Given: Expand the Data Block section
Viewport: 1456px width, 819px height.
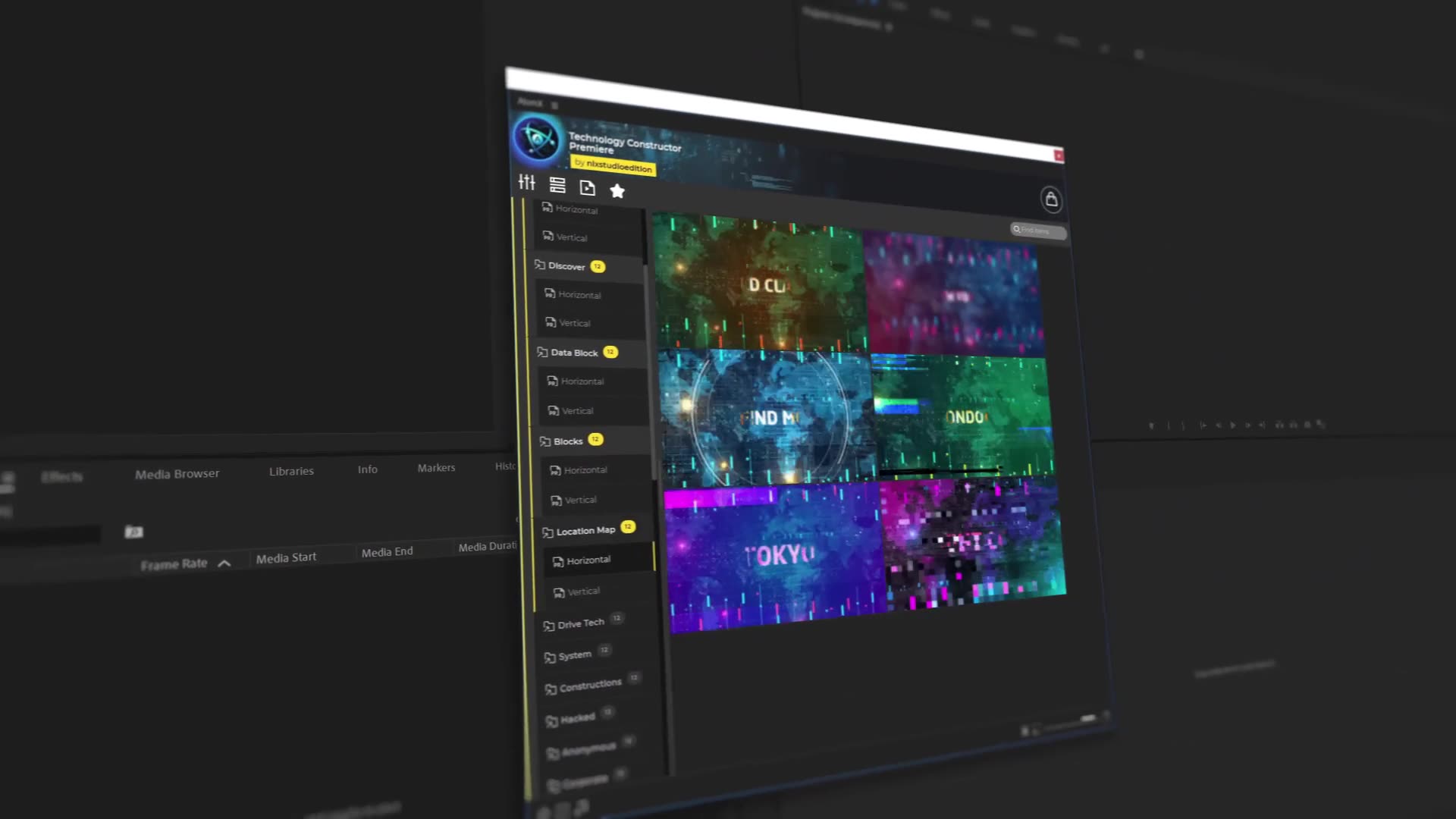Looking at the screenshot, I should [x=573, y=352].
